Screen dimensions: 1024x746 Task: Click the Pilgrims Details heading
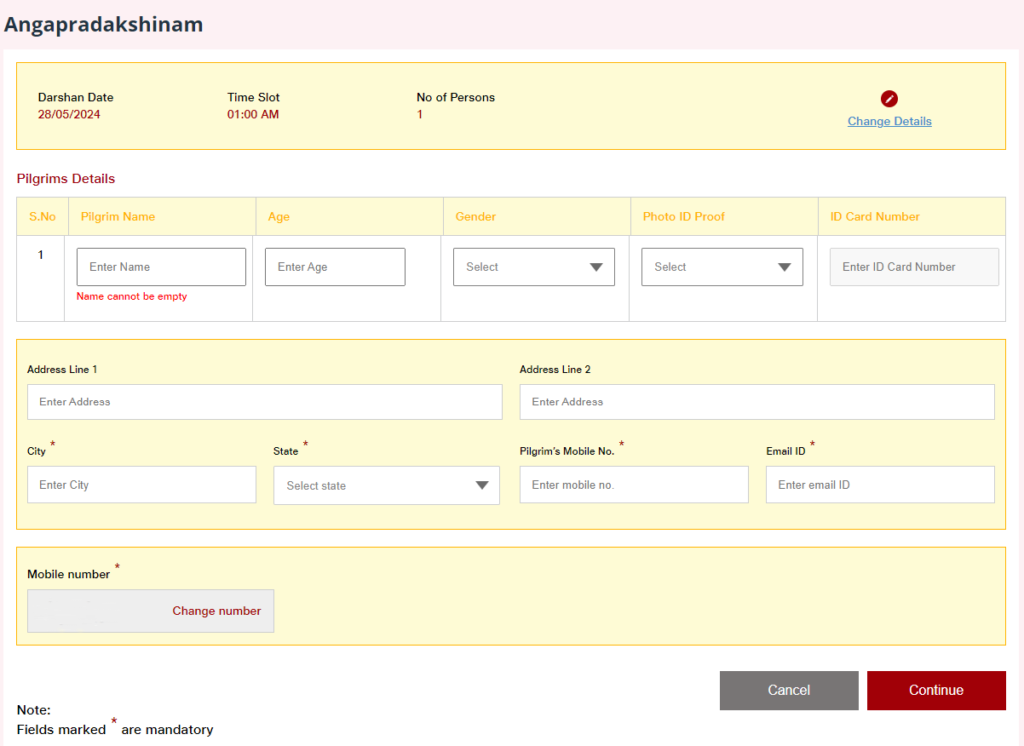66,178
